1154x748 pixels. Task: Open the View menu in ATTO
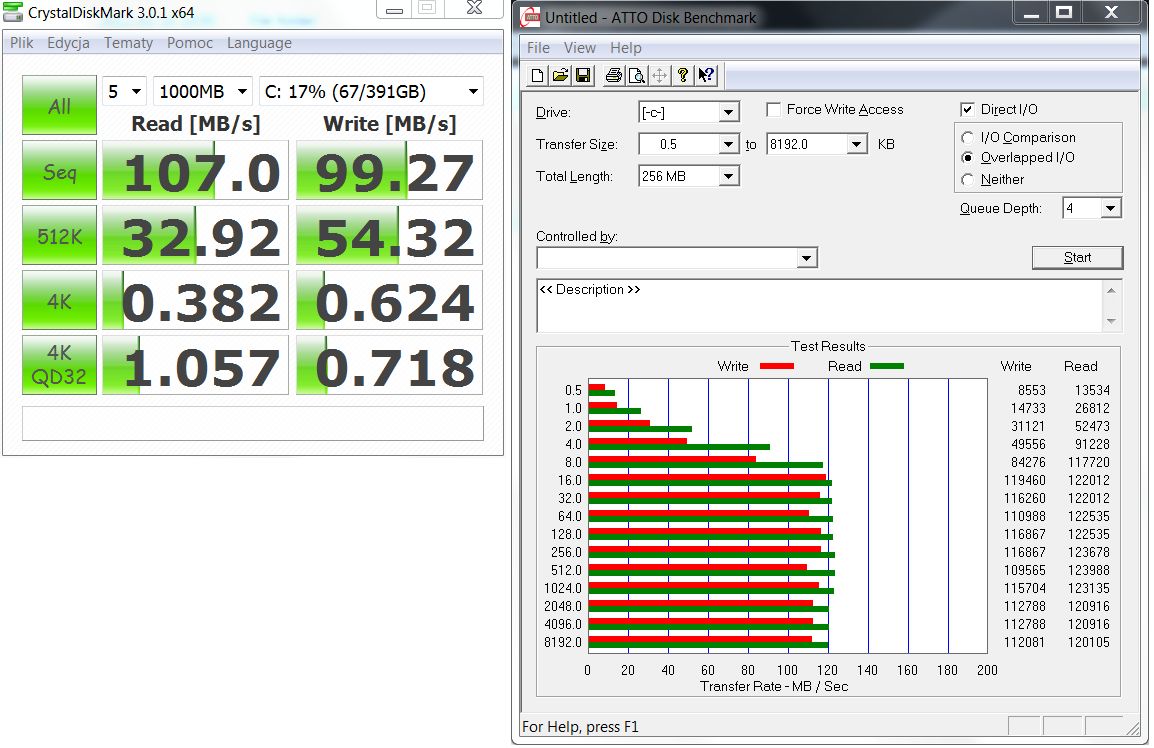[x=580, y=48]
